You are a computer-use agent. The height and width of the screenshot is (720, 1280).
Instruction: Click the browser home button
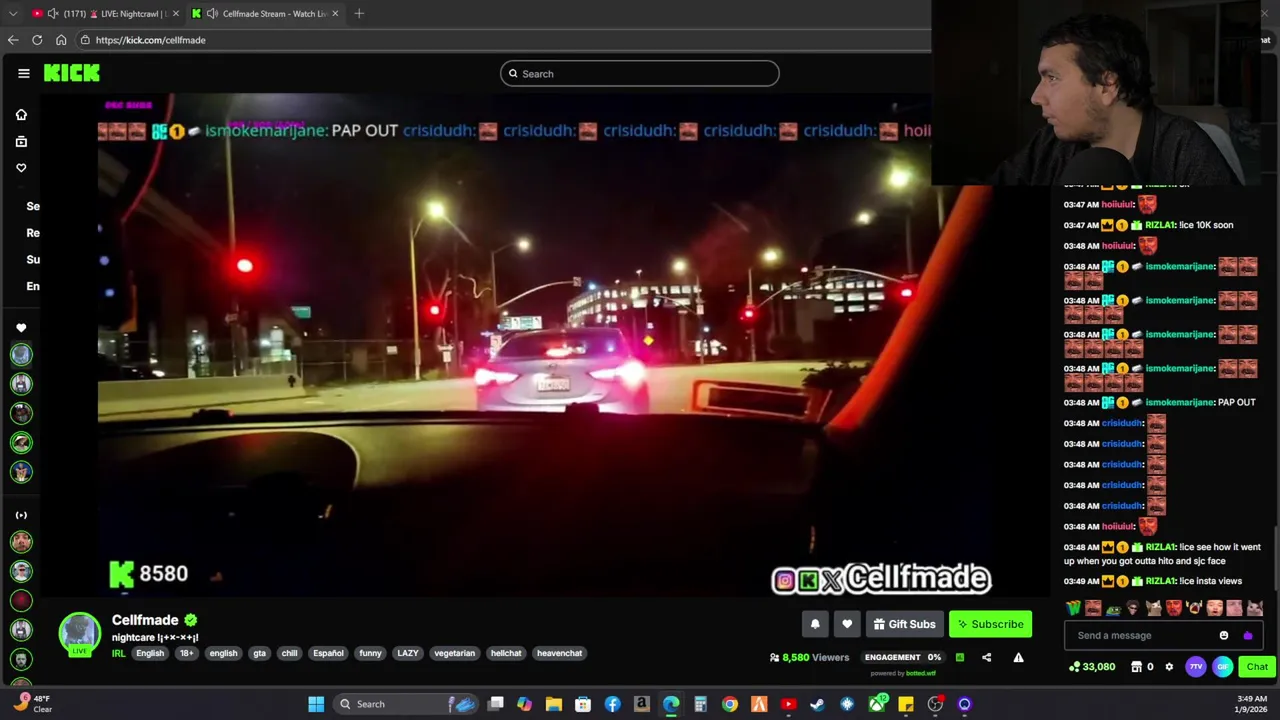(x=61, y=40)
